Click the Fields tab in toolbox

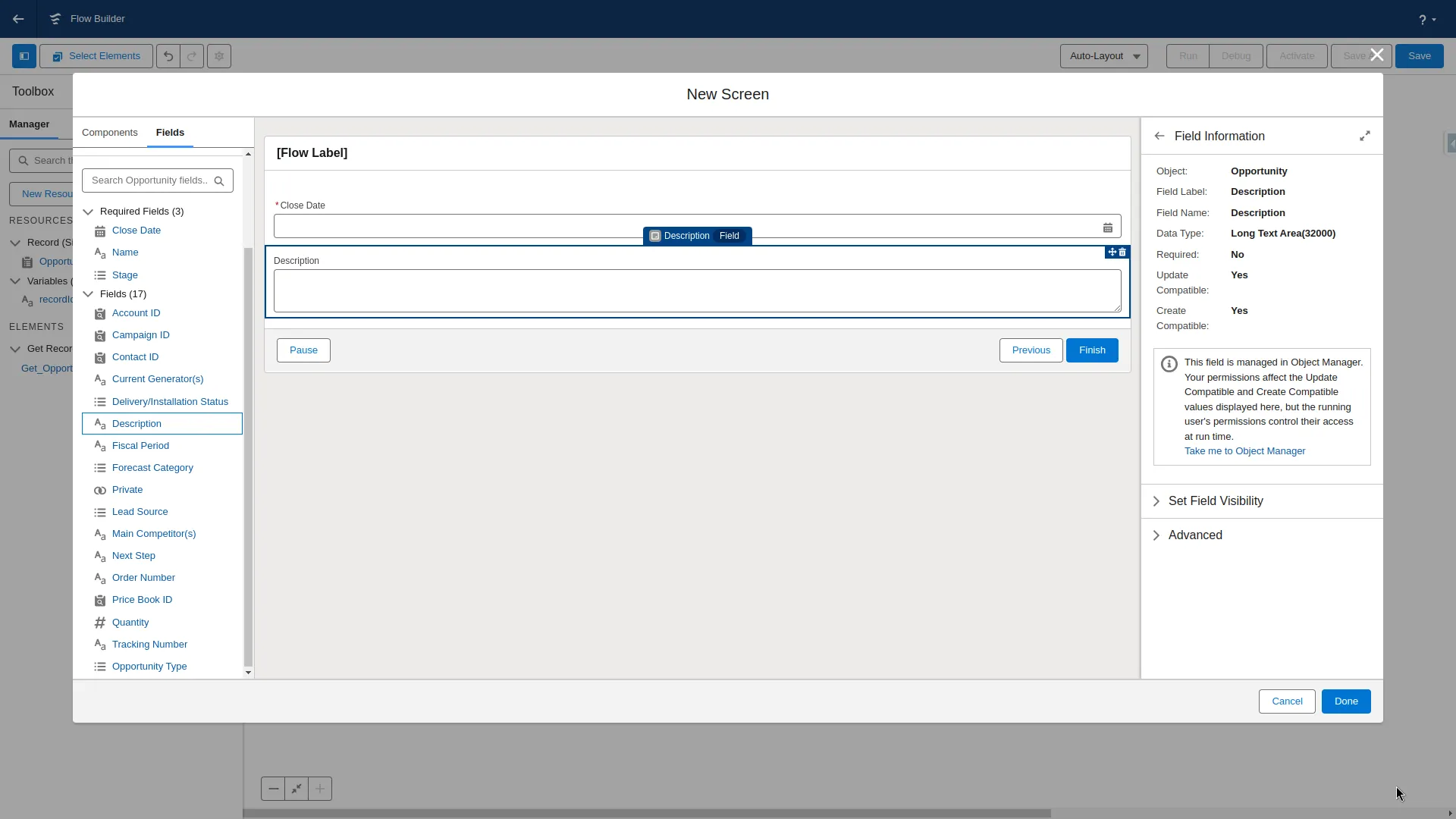coord(170,133)
